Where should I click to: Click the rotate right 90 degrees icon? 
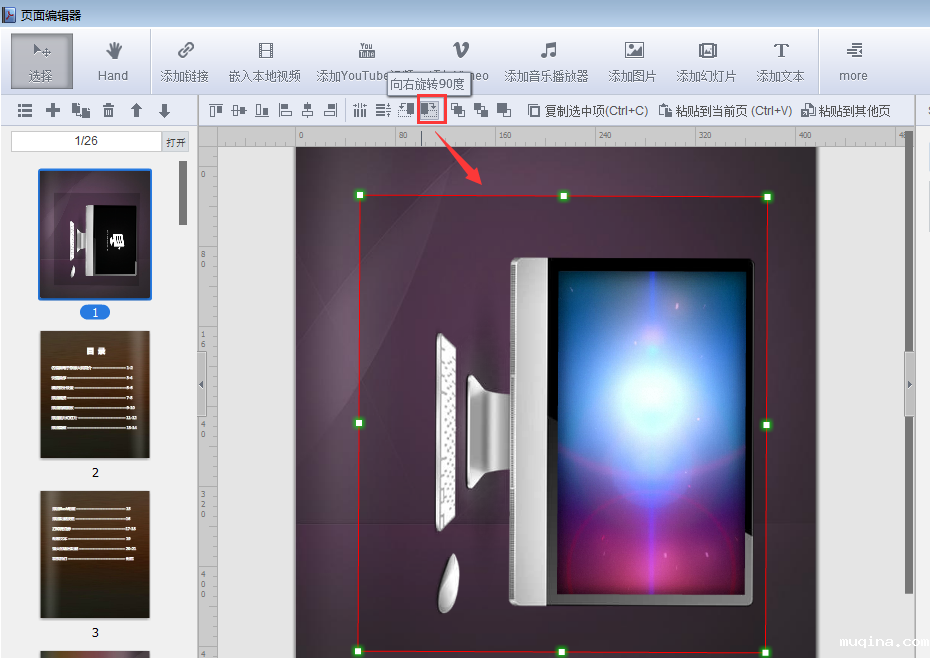pyautogui.click(x=431, y=111)
